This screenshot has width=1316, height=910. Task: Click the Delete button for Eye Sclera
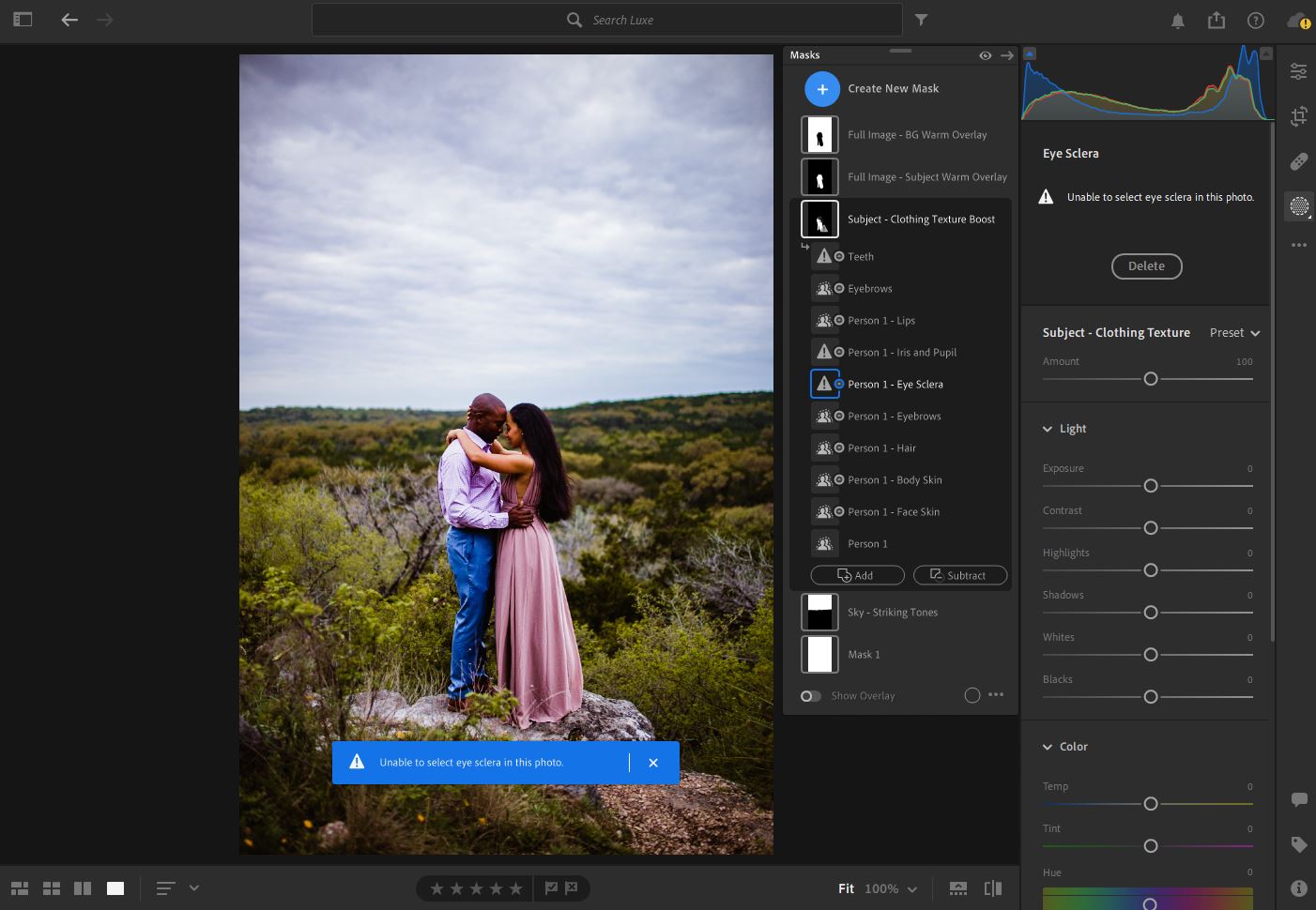click(x=1146, y=266)
